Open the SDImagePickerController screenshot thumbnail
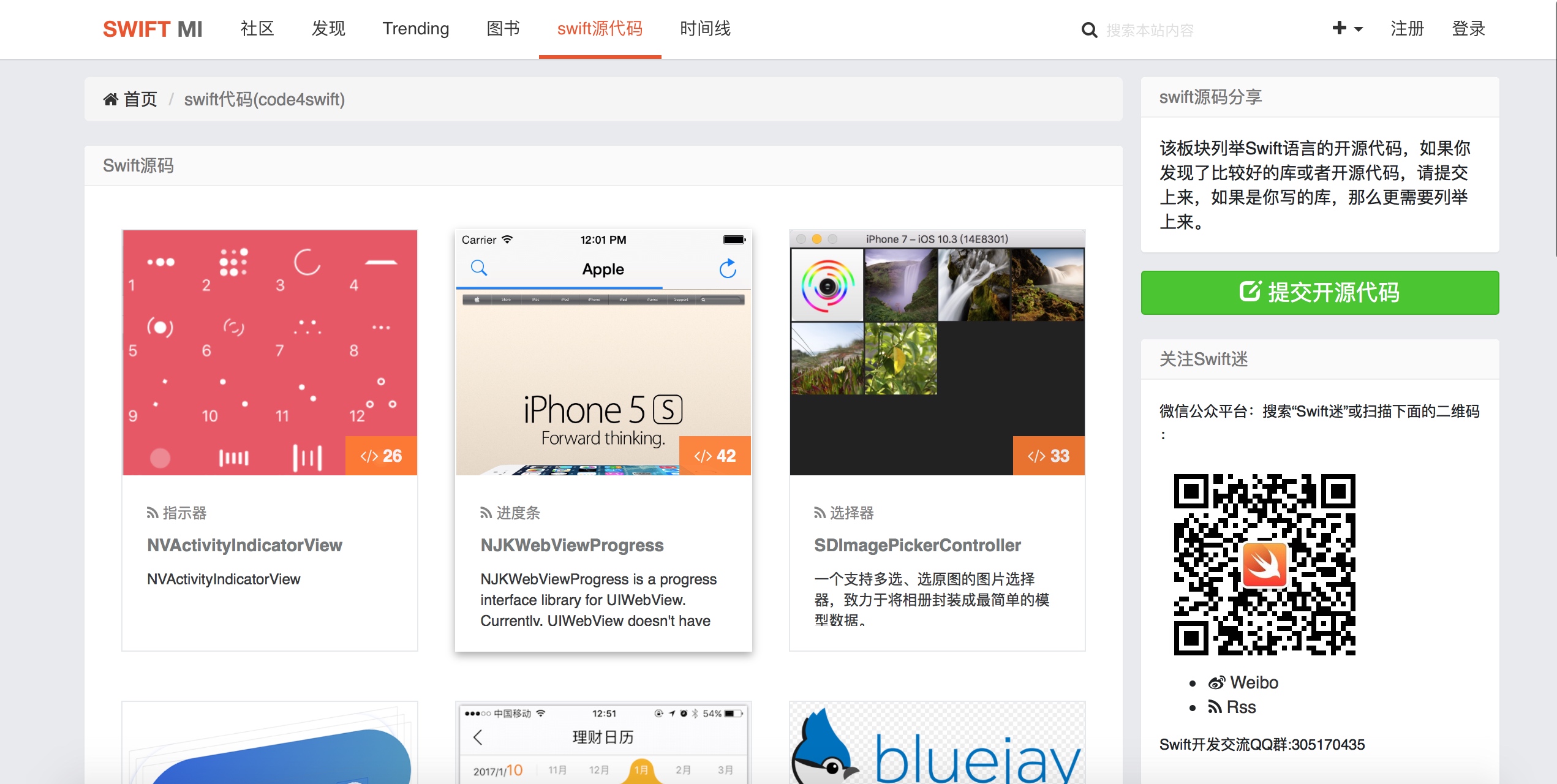Screen dimensions: 1557x784 [x=937, y=352]
